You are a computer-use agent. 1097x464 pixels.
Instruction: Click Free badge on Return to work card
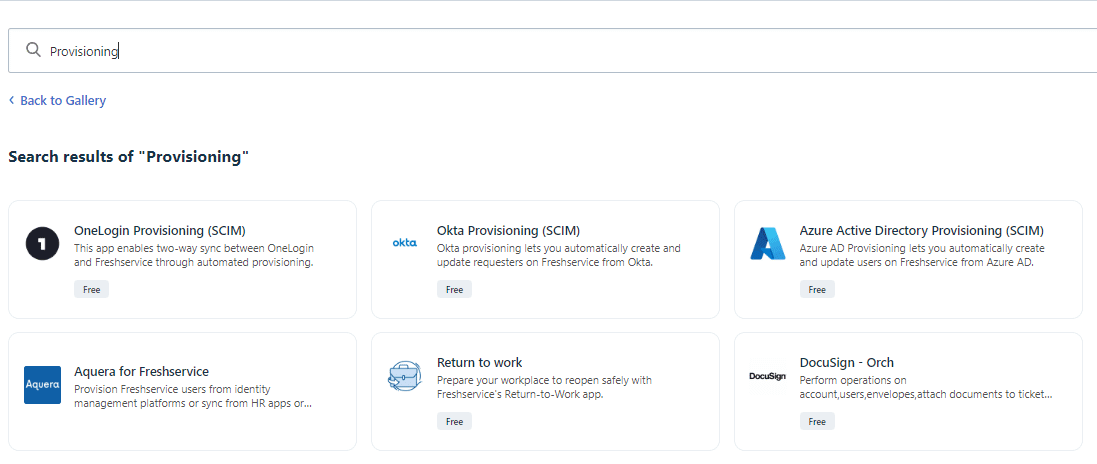(455, 421)
